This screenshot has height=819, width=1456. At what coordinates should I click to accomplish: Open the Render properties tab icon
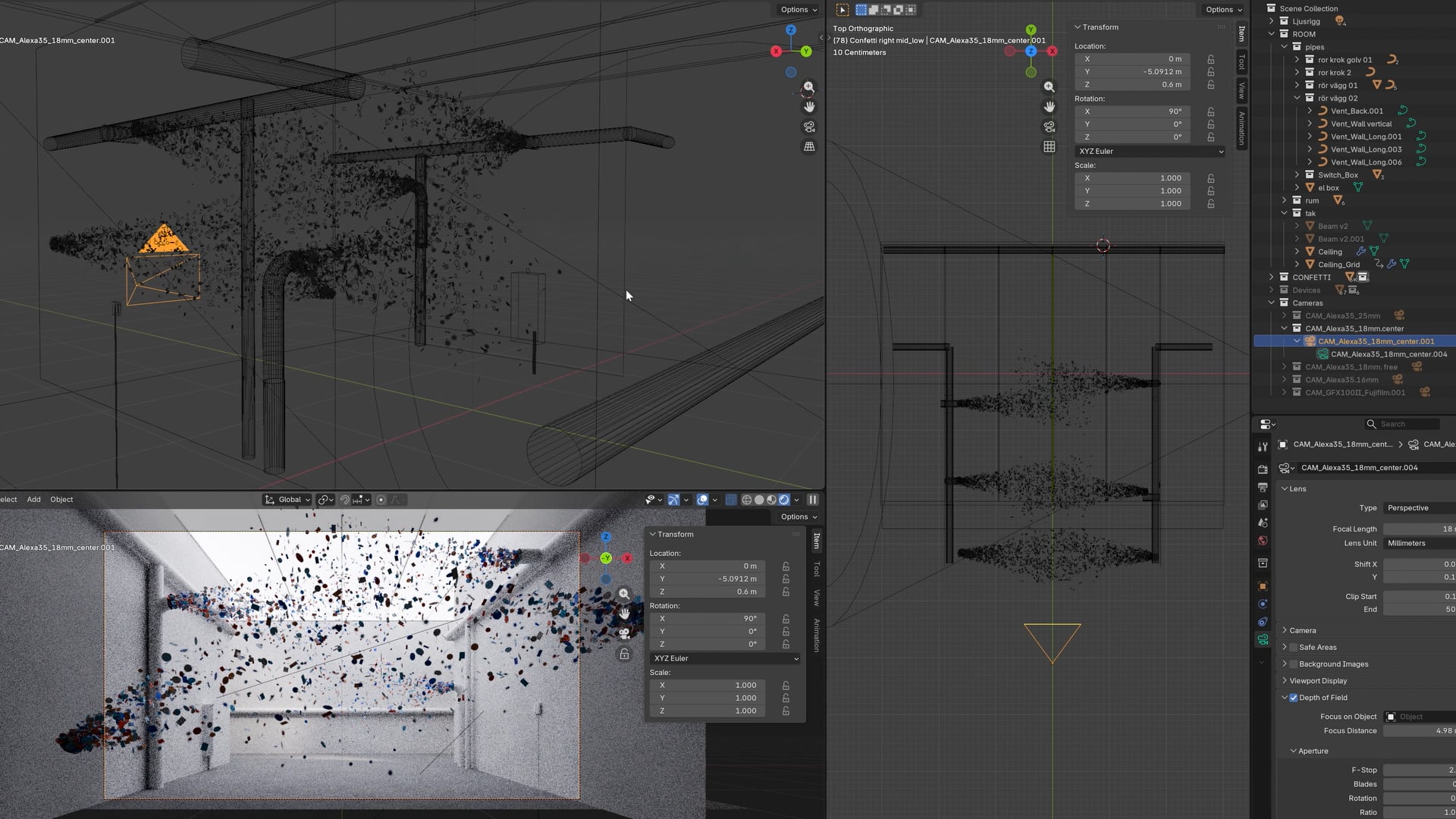pos(1263,469)
